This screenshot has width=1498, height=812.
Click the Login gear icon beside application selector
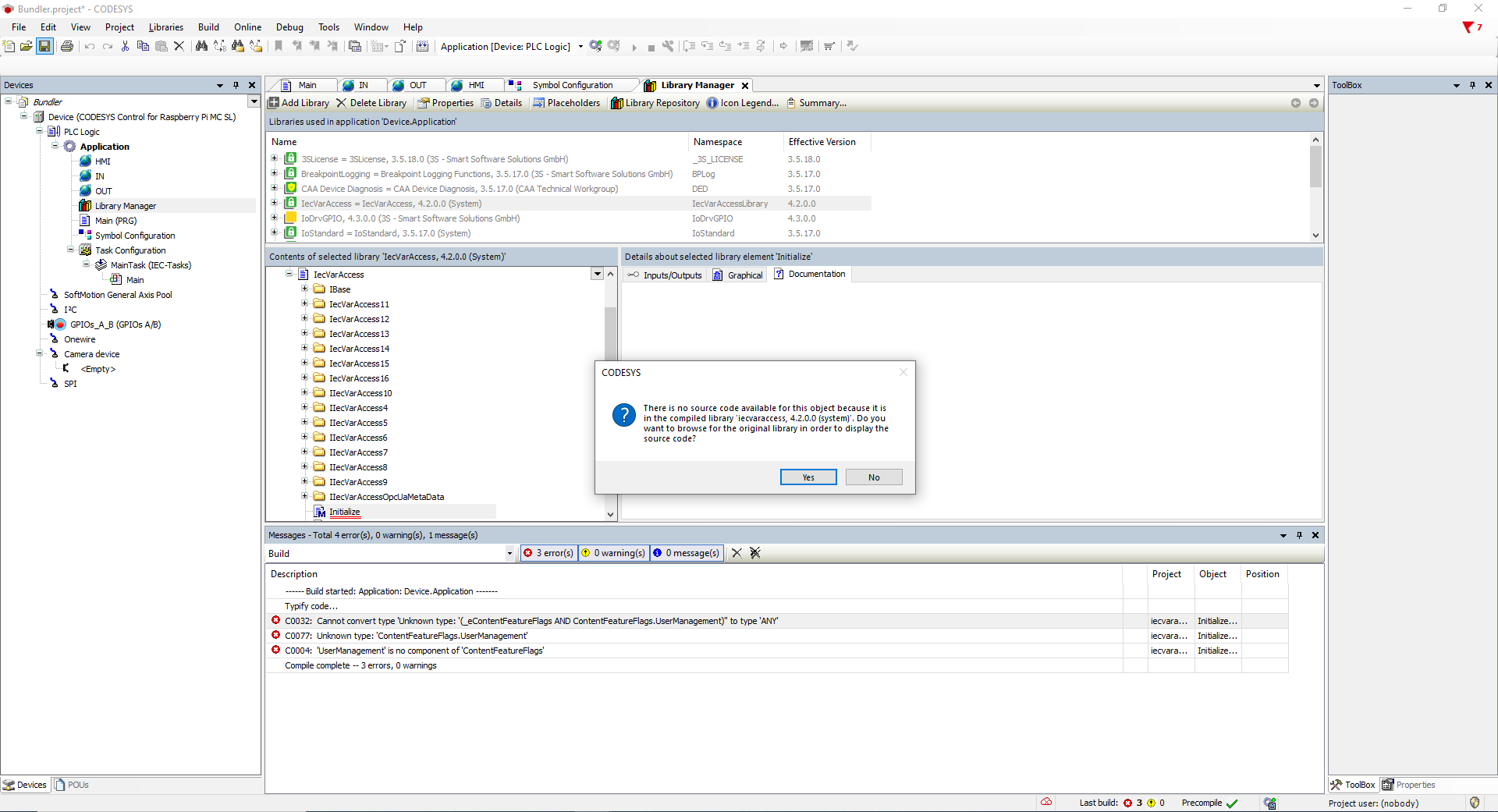596,46
